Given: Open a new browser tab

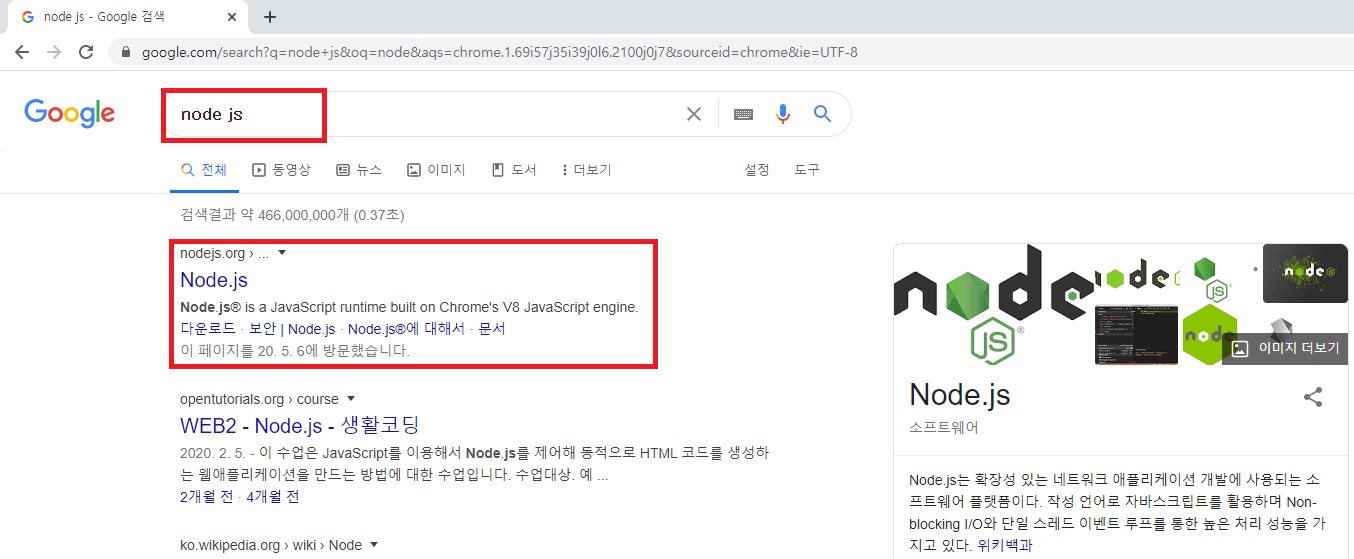Looking at the screenshot, I should 270,17.
